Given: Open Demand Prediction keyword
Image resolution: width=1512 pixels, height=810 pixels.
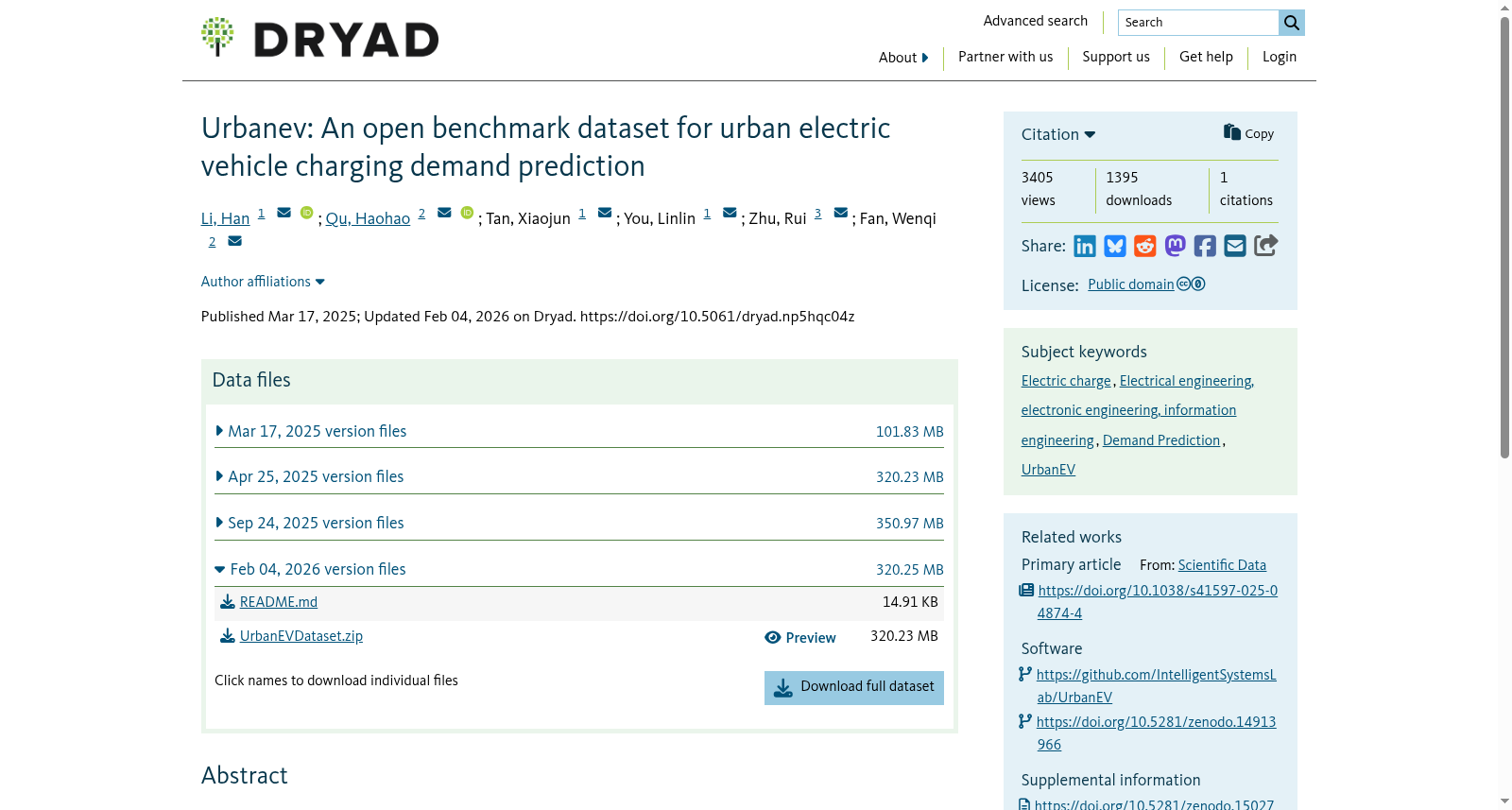Looking at the screenshot, I should (x=1161, y=440).
